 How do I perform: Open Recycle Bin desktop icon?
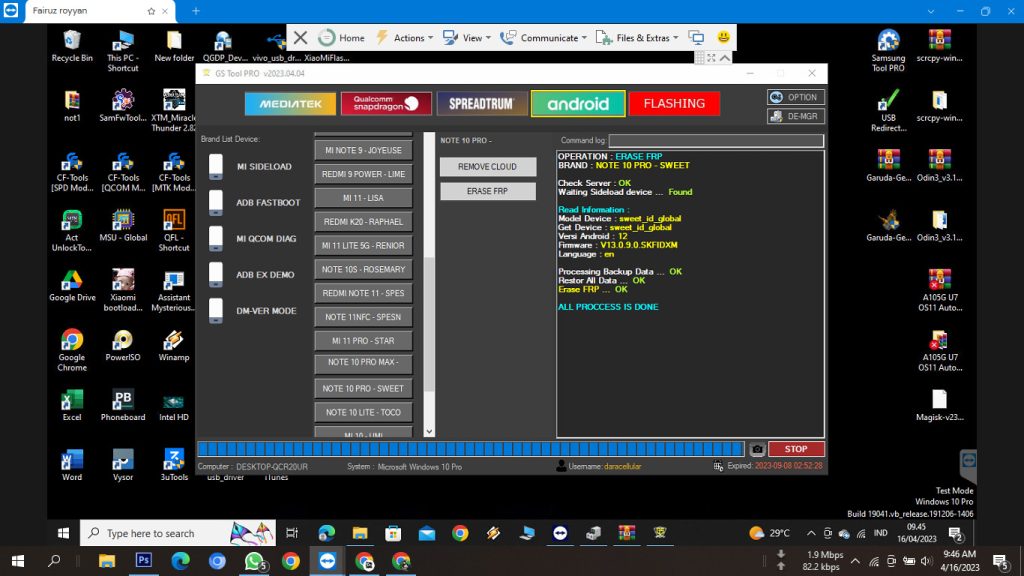[72, 46]
